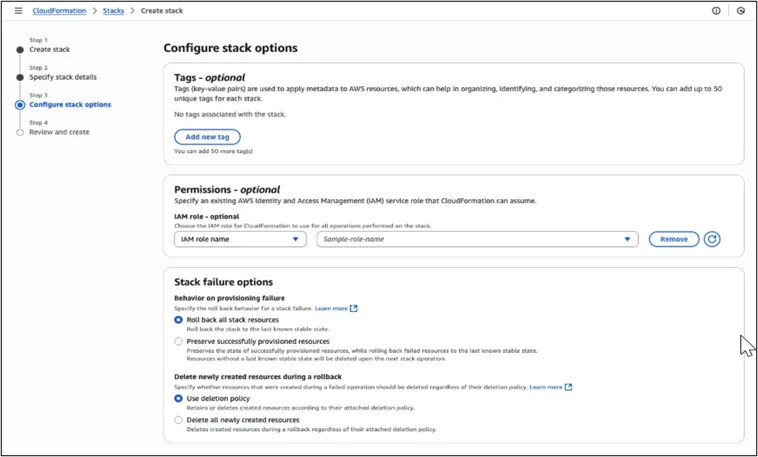
Task: Open provisioning failure Learn more external link
Action: click(336, 308)
